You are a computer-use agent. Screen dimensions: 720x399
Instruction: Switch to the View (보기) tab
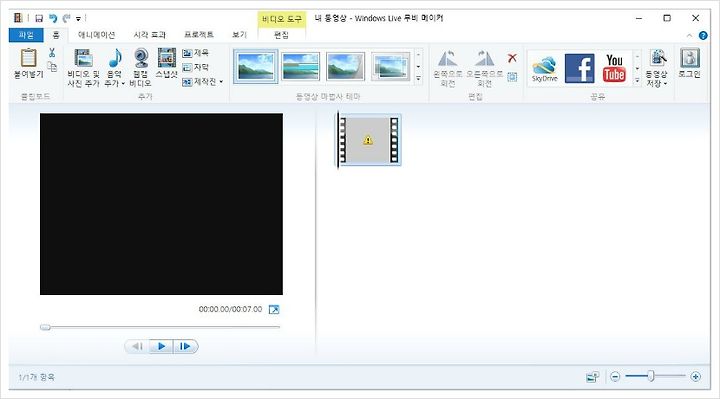(x=239, y=35)
